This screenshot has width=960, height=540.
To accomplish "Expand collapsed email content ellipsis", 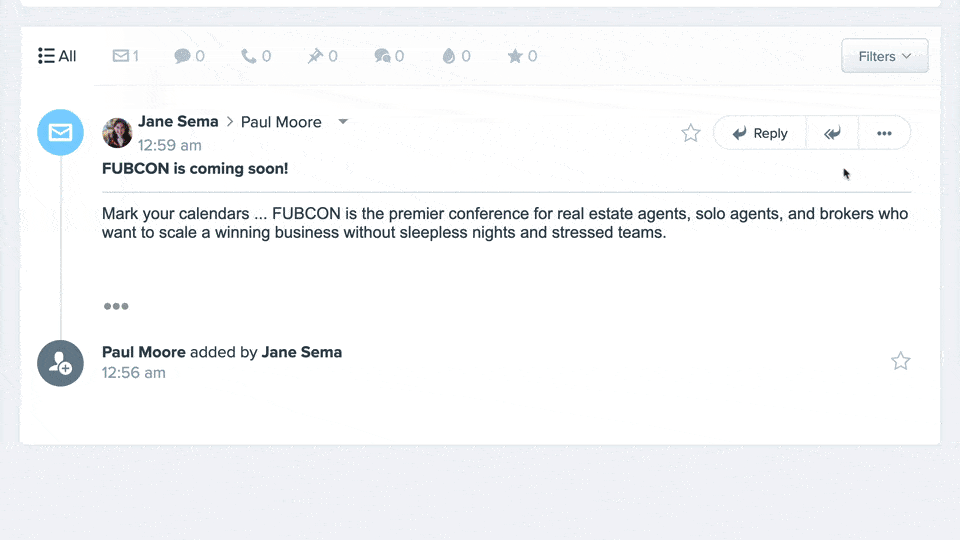I will (x=116, y=306).
